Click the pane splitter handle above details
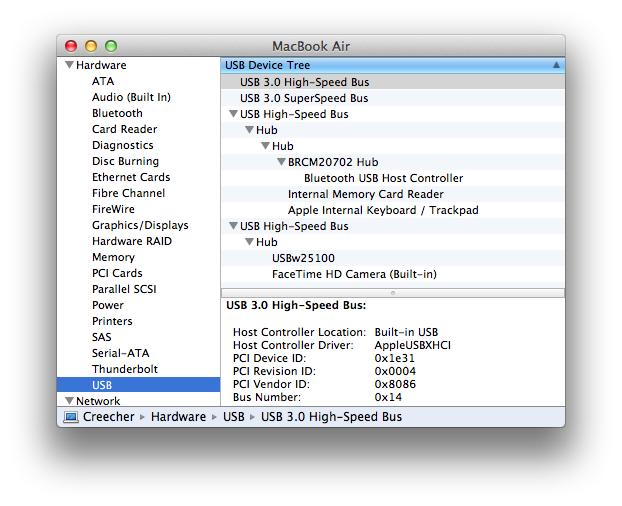Viewport: 622px width, 506px height. pyautogui.click(x=393, y=293)
